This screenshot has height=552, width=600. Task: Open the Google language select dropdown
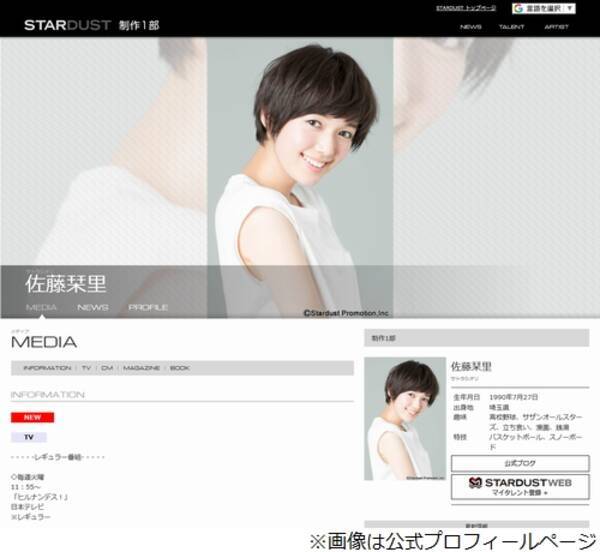(544, 8)
